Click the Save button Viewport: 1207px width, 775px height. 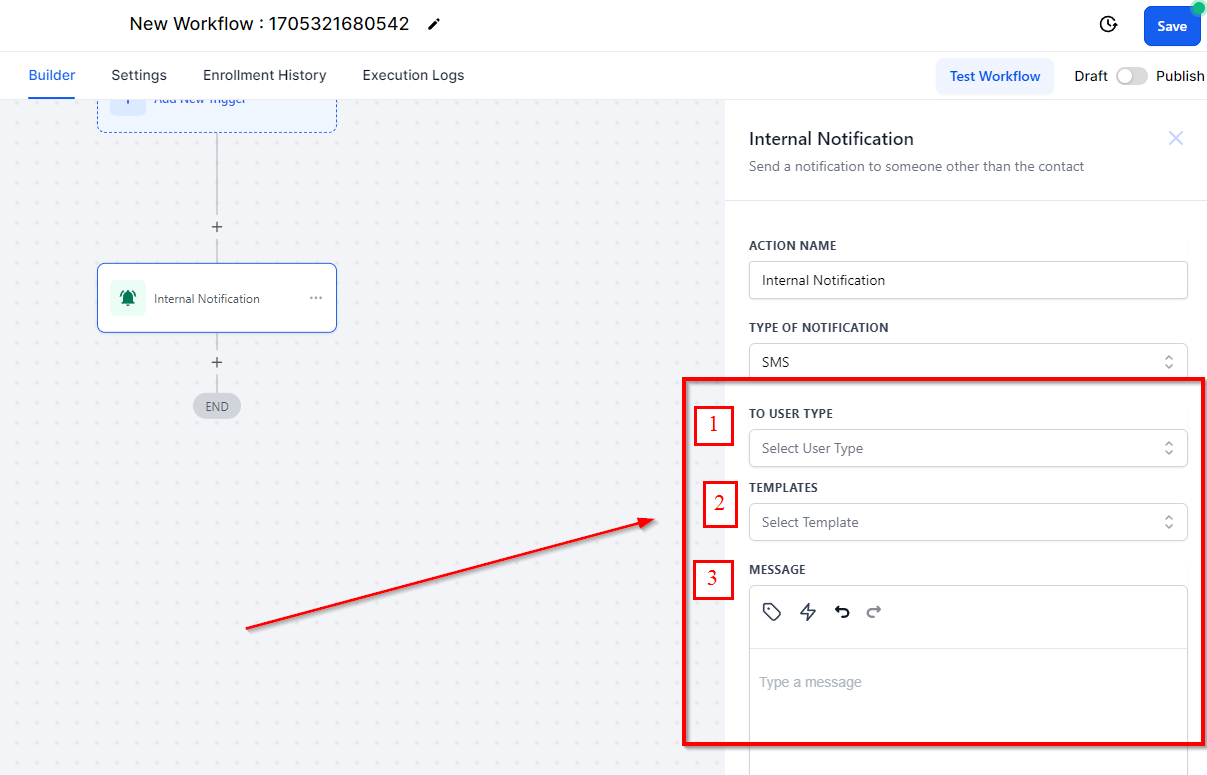[1172, 26]
